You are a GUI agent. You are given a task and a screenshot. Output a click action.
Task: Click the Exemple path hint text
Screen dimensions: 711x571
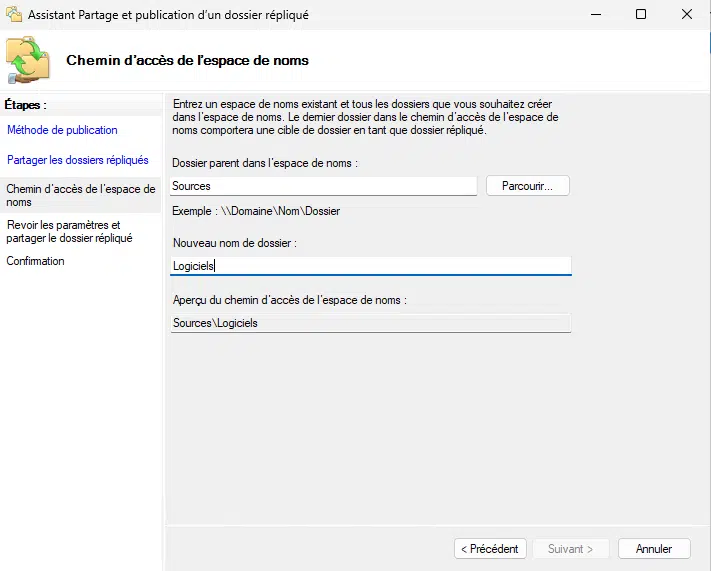tap(256, 211)
